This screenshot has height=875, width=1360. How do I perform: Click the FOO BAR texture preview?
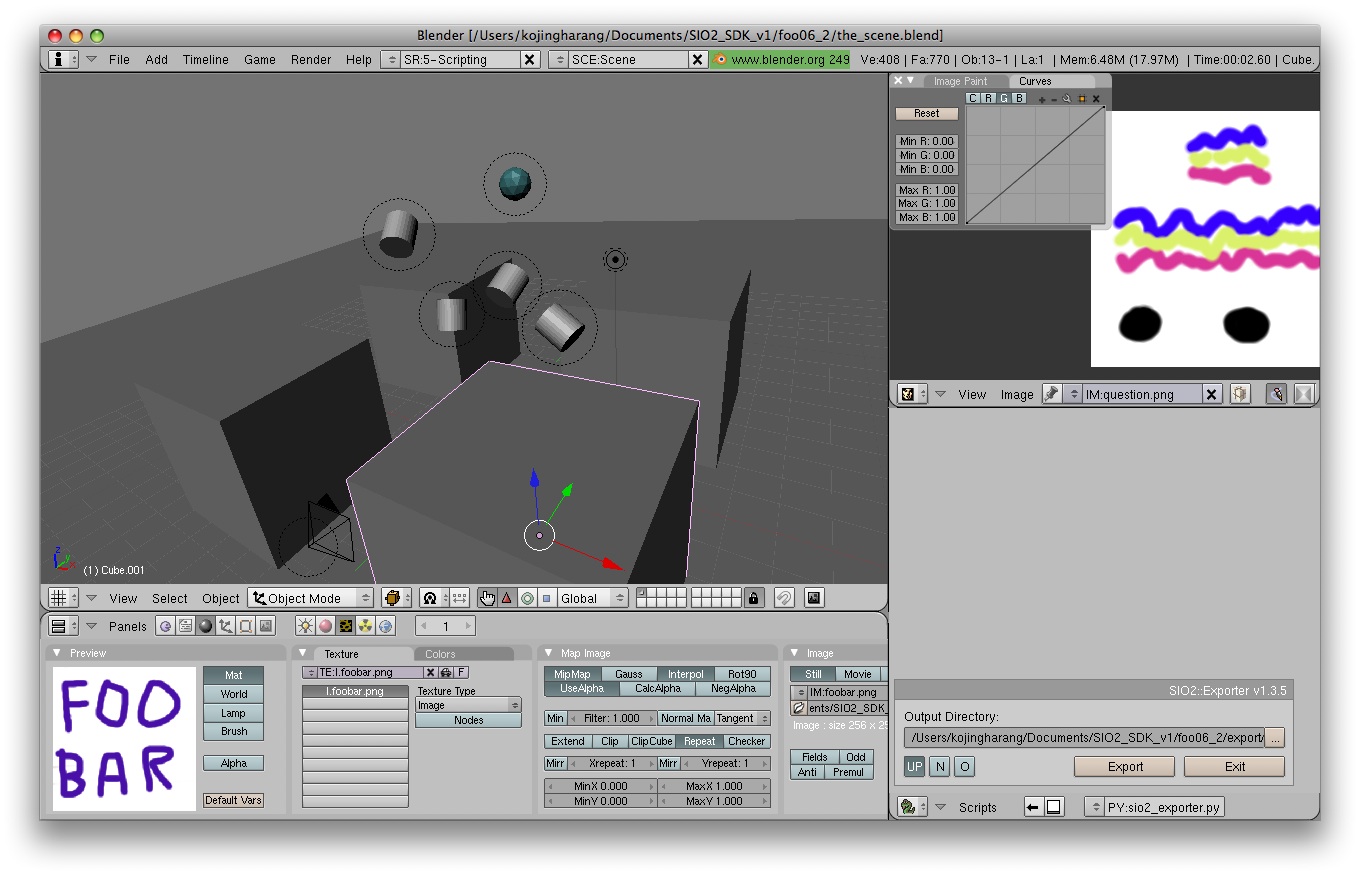[124, 738]
